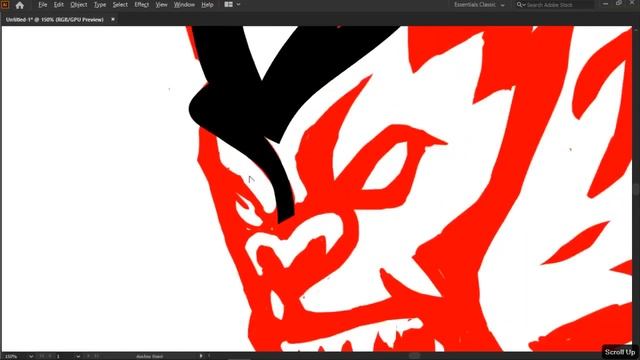This screenshot has width=640, height=360.
Task: Open the artboard navigation dropdown
Action: (78, 356)
